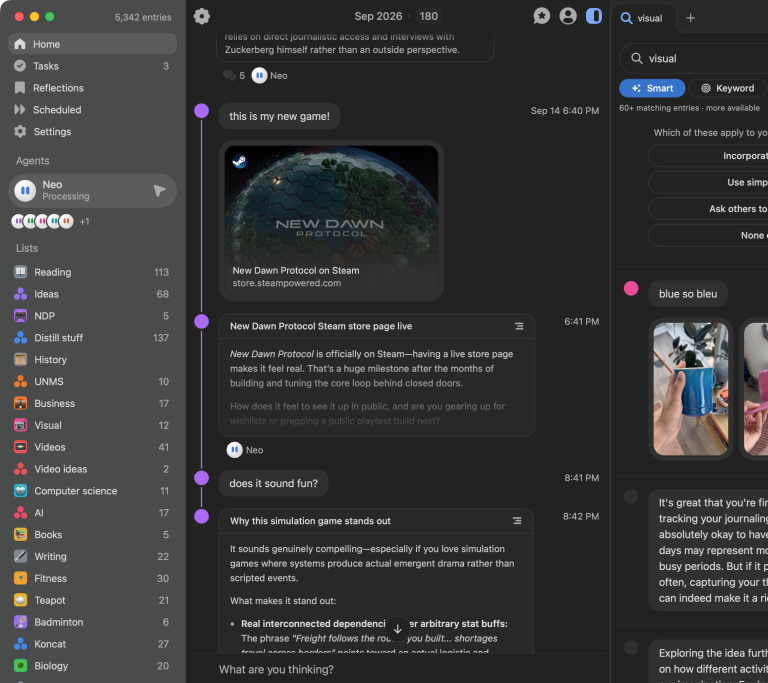
Task: Choose the 'None' answer option
Action: (708, 235)
